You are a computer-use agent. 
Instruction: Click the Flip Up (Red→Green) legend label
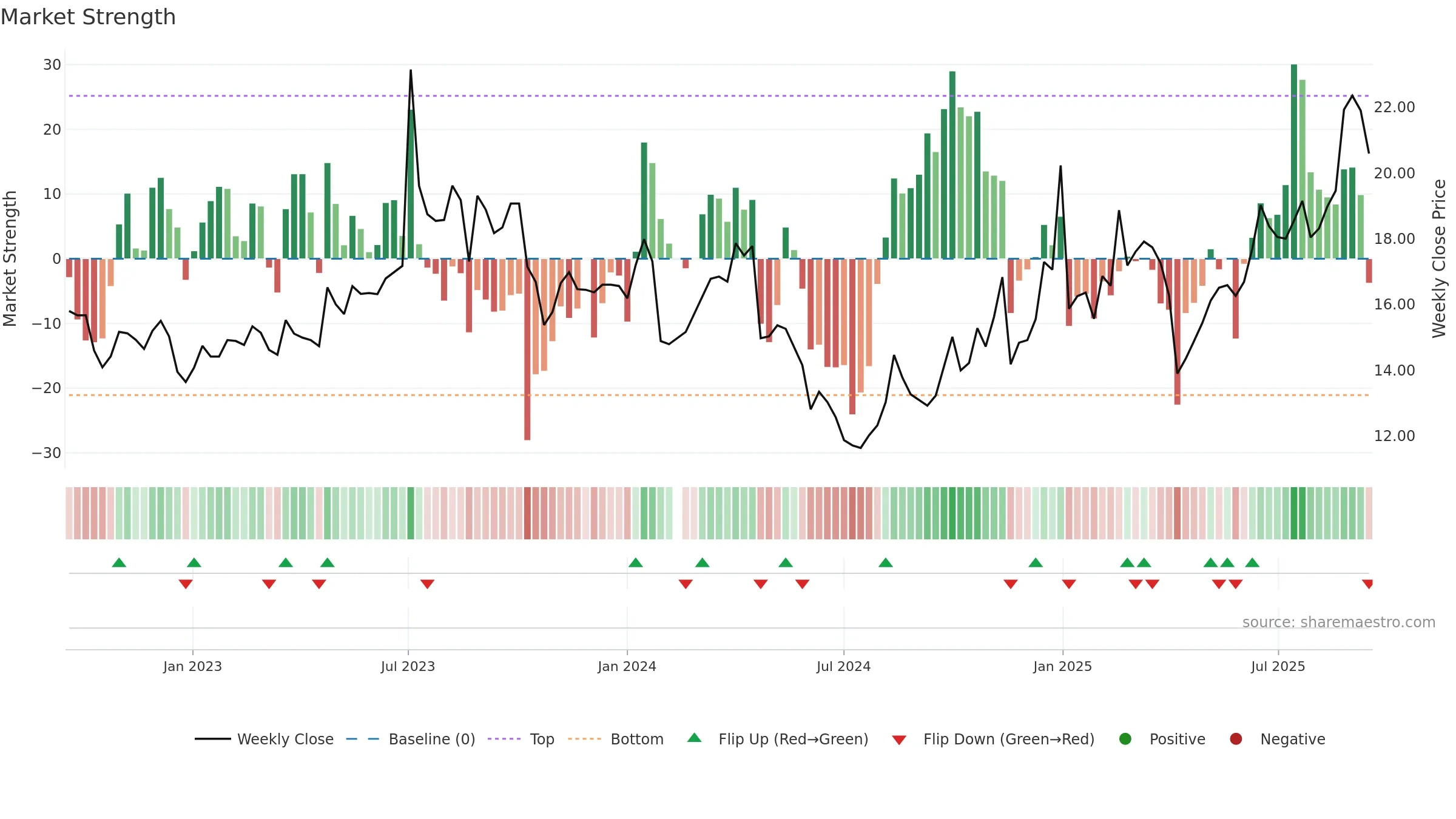(794, 739)
